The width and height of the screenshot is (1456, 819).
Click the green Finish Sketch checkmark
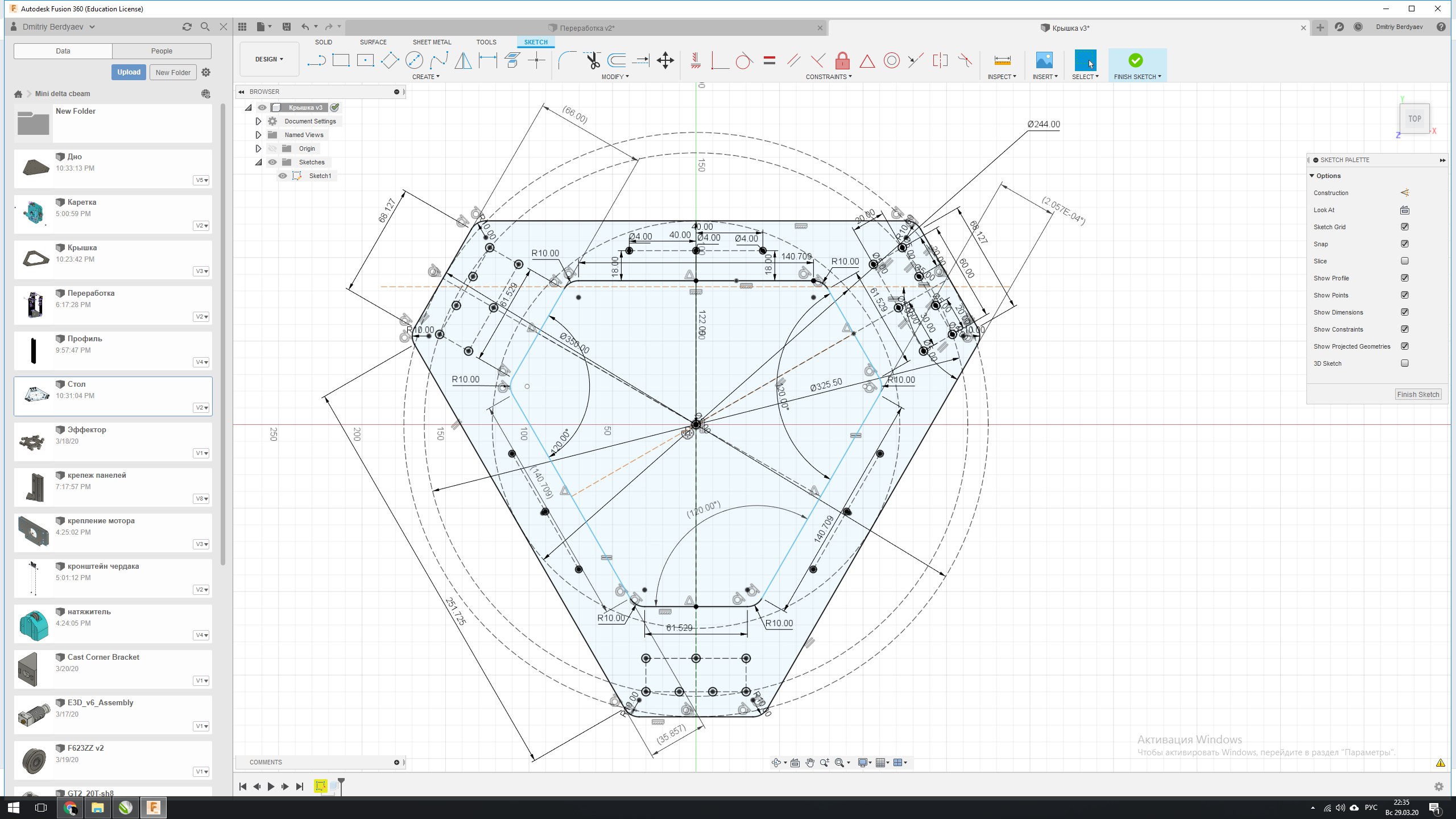[x=1135, y=60]
